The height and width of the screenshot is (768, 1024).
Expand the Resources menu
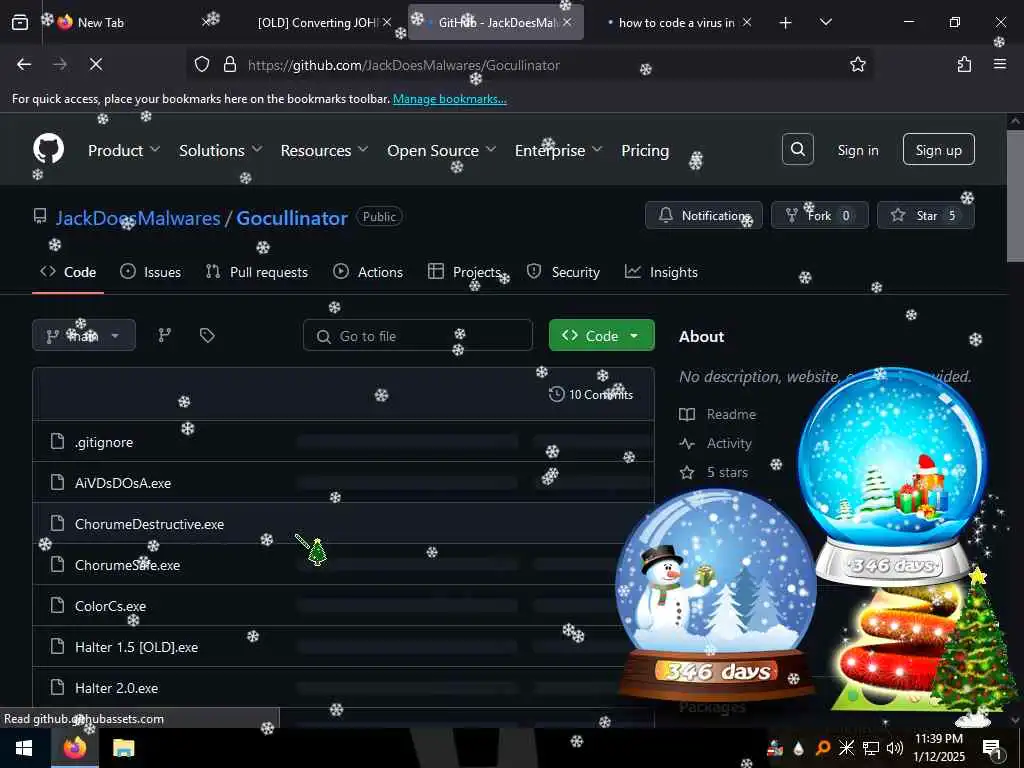click(325, 150)
